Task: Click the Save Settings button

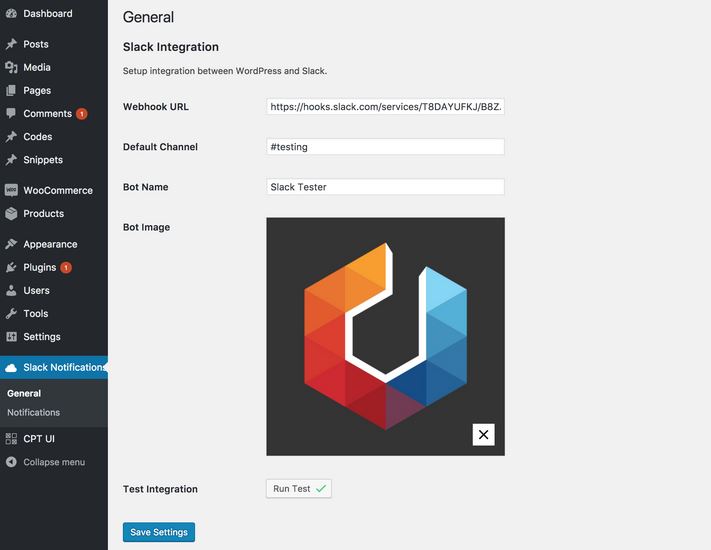Action: coord(159,532)
